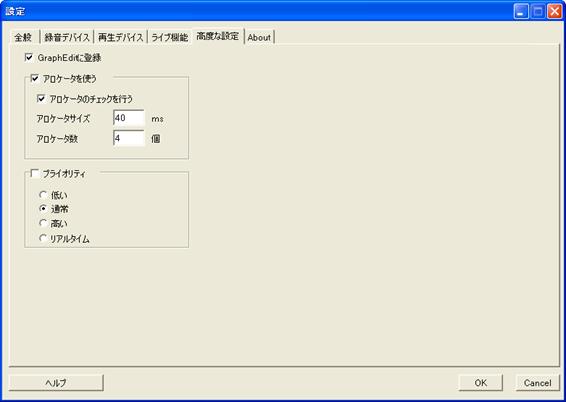This screenshot has height=402, width=566.
Task: Click the Cancel button
Action: point(537,383)
